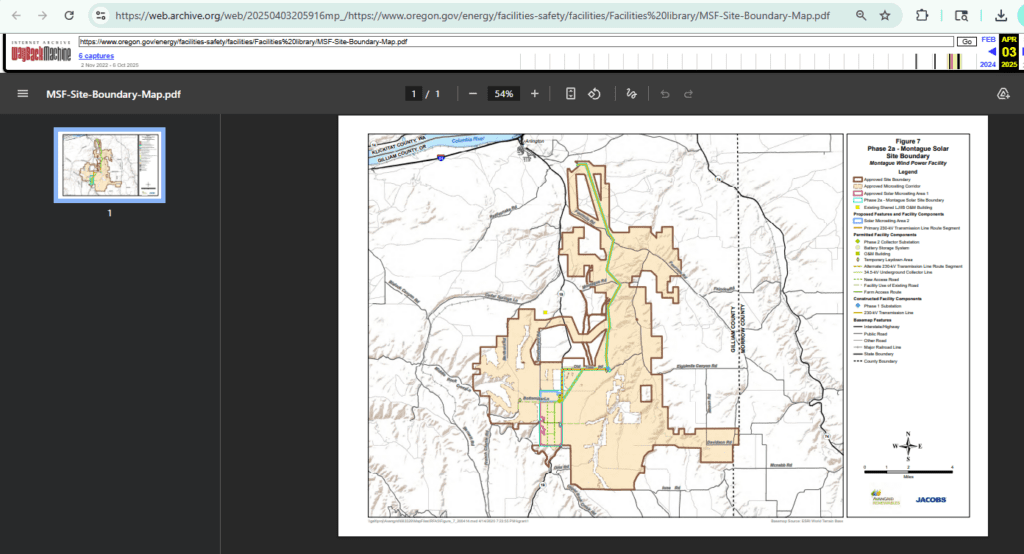
Task: View site information icon in address bar
Action: point(100,15)
